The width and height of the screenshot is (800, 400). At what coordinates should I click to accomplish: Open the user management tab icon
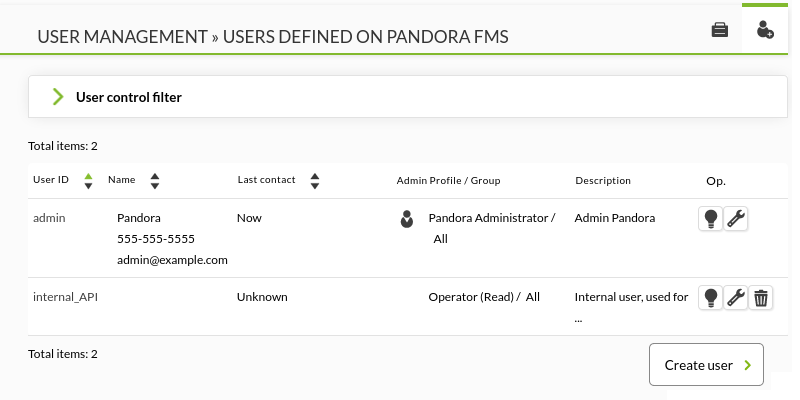[x=765, y=30]
